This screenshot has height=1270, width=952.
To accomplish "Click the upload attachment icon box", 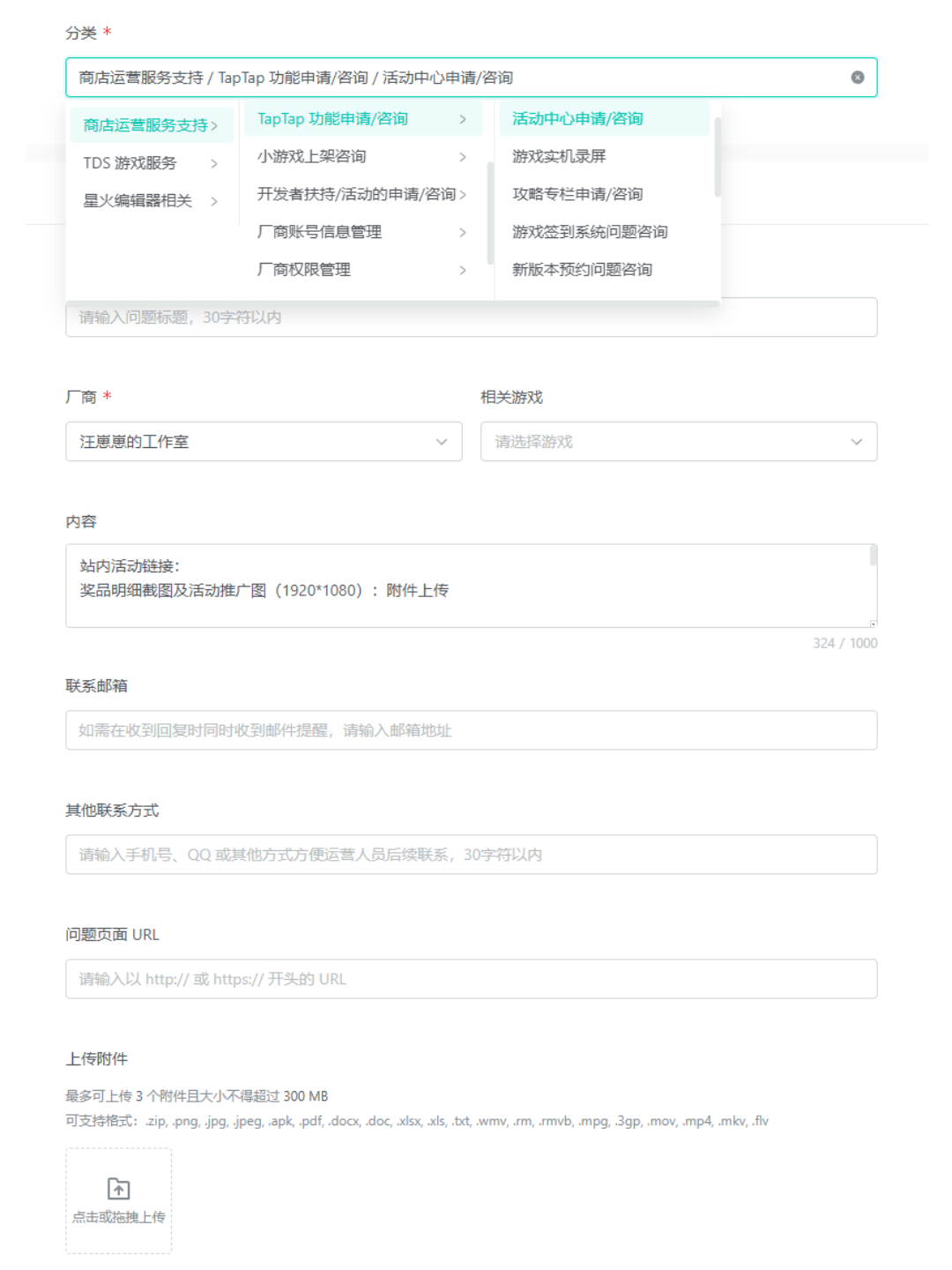I will point(118,1199).
